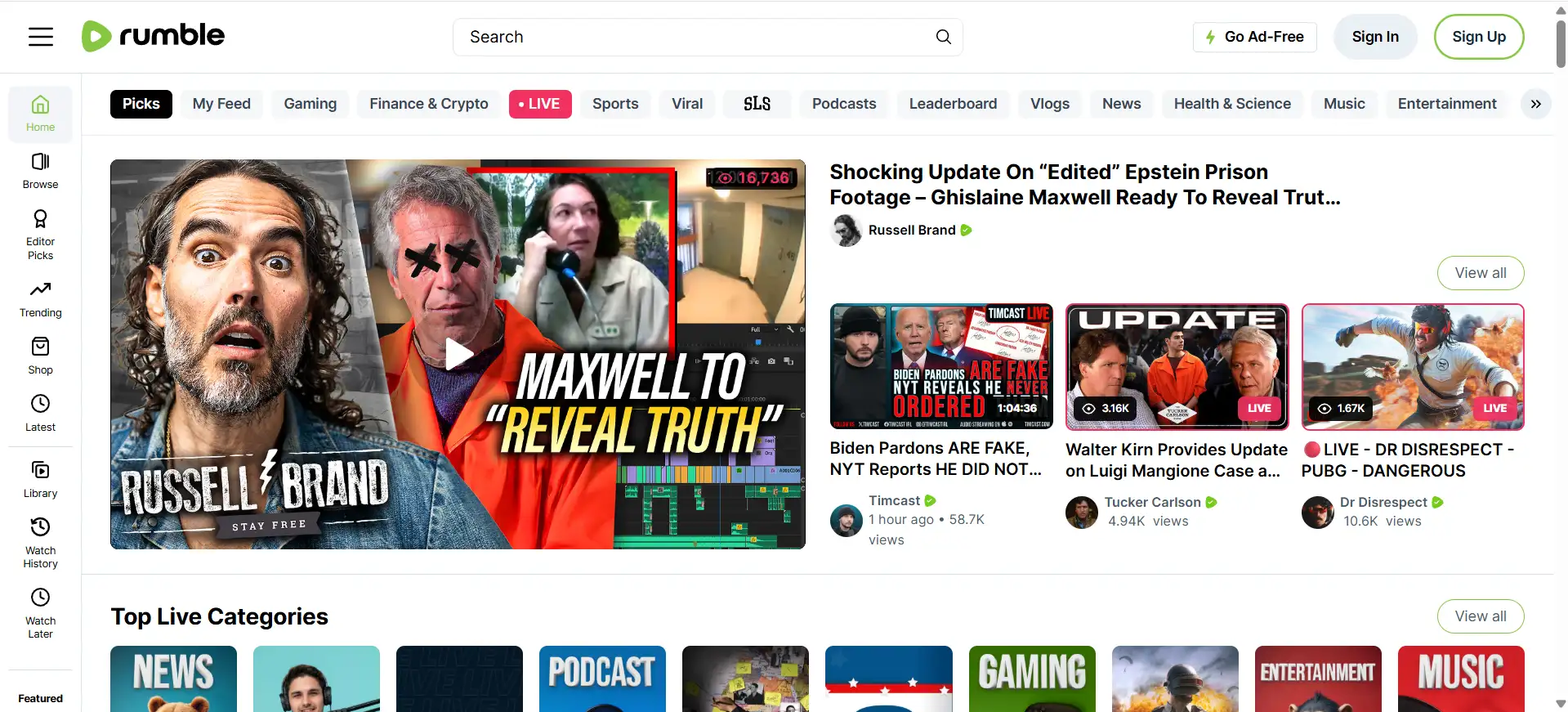Open the ENTERTAINMENT live category card
The height and width of the screenshot is (712, 1568).
(1318, 678)
